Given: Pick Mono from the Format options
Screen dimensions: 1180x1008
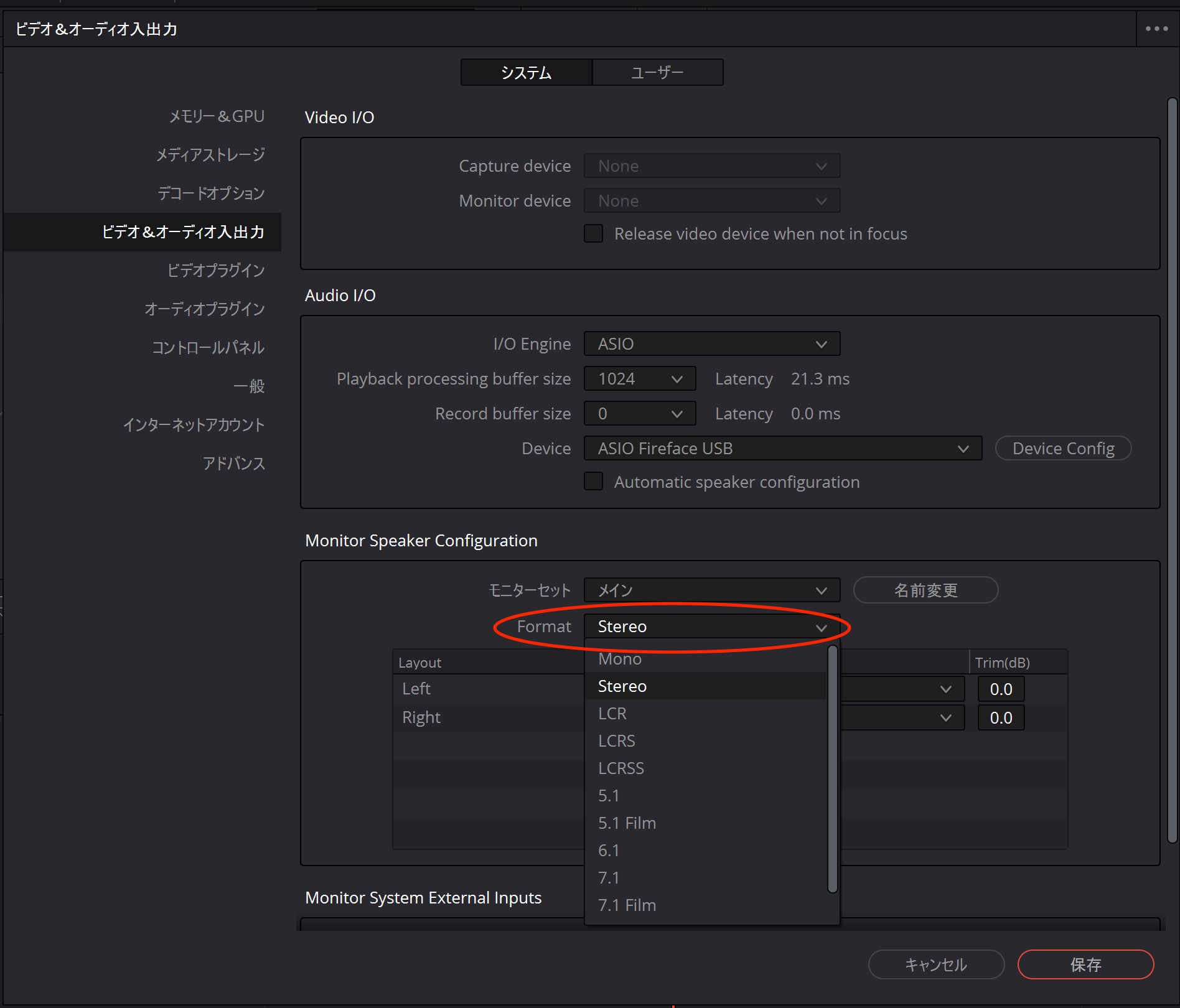Looking at the screenshot, I should 620,660.
